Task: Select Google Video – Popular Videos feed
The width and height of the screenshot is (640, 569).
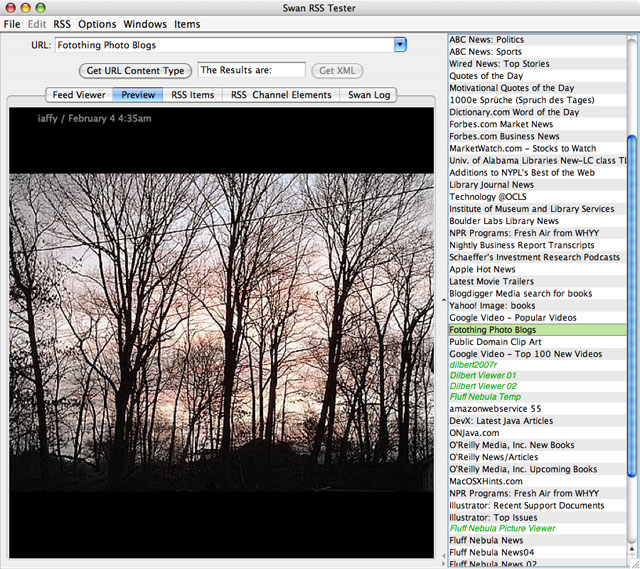Action: click(x=510, y=317)
